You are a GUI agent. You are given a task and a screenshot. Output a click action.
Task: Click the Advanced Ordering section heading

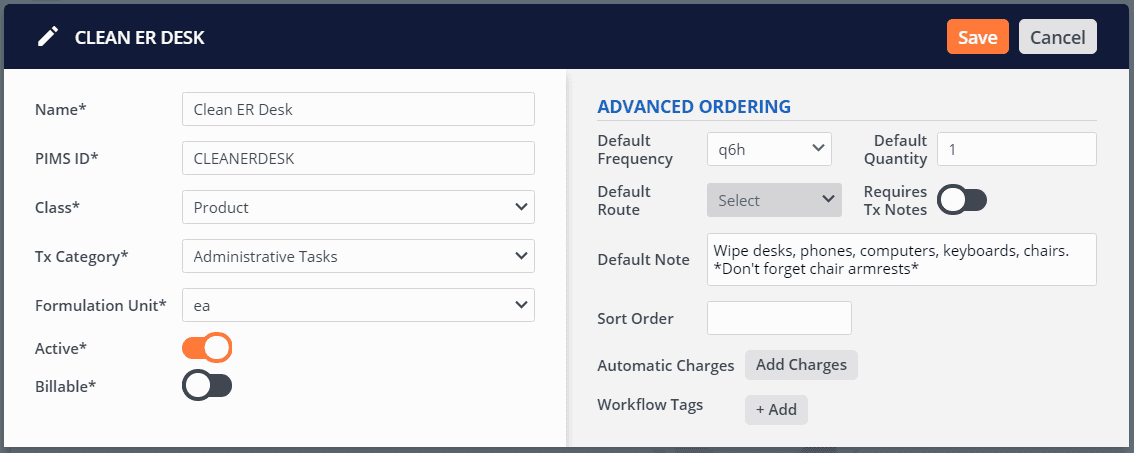pos(694,106)
